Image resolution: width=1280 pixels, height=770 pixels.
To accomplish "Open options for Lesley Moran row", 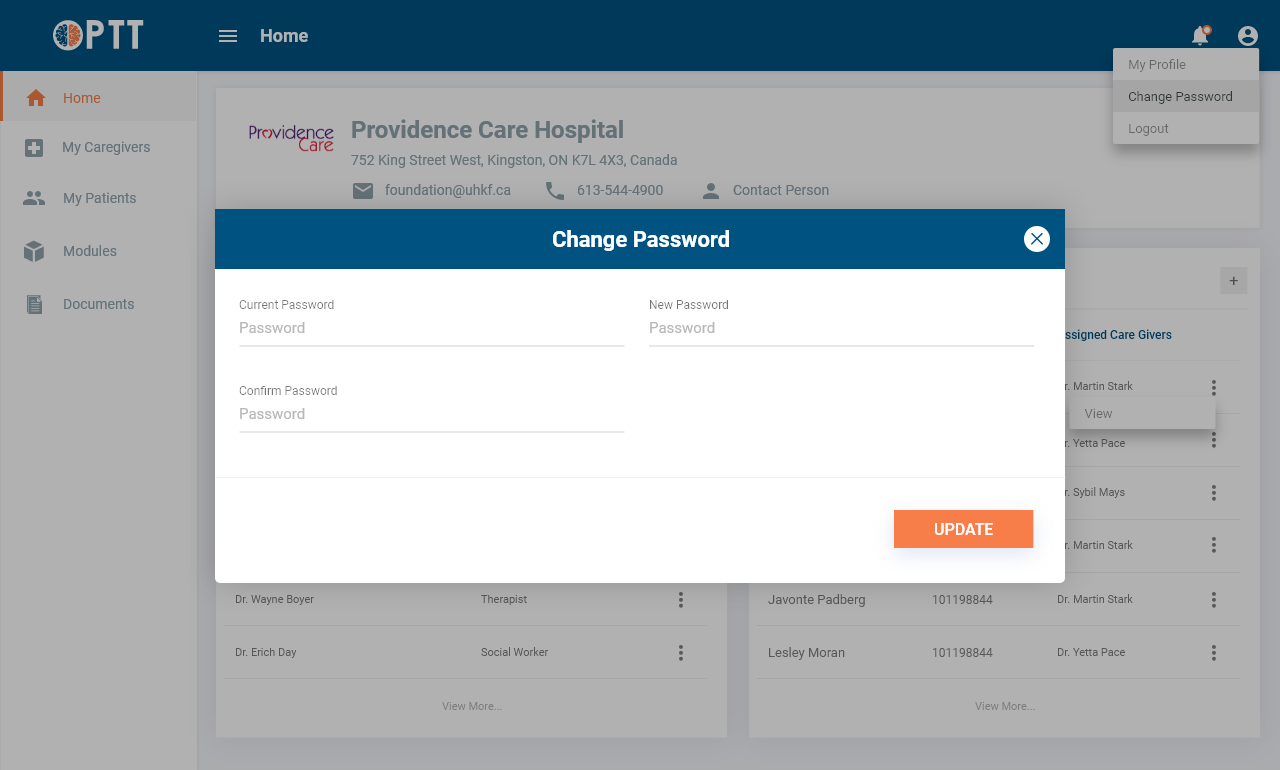I will [1213, 653].
